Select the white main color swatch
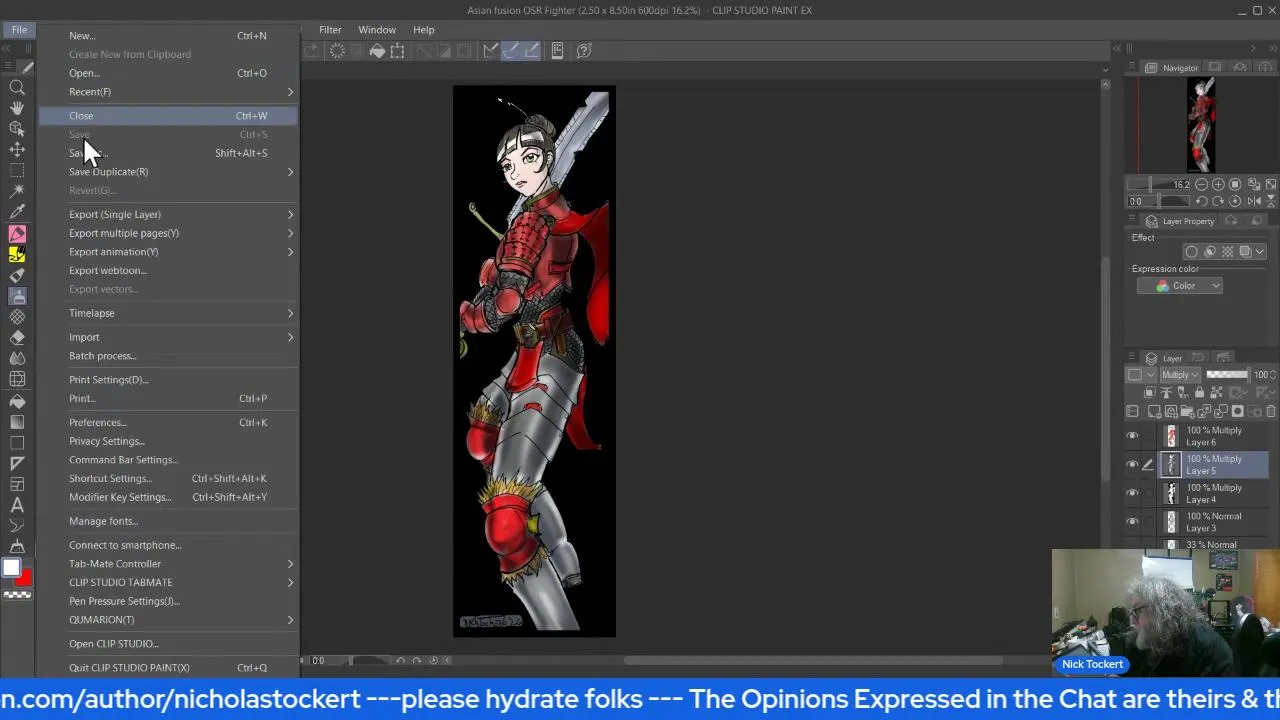This screenshot has width=1280, height=720. tap(10, 569)
